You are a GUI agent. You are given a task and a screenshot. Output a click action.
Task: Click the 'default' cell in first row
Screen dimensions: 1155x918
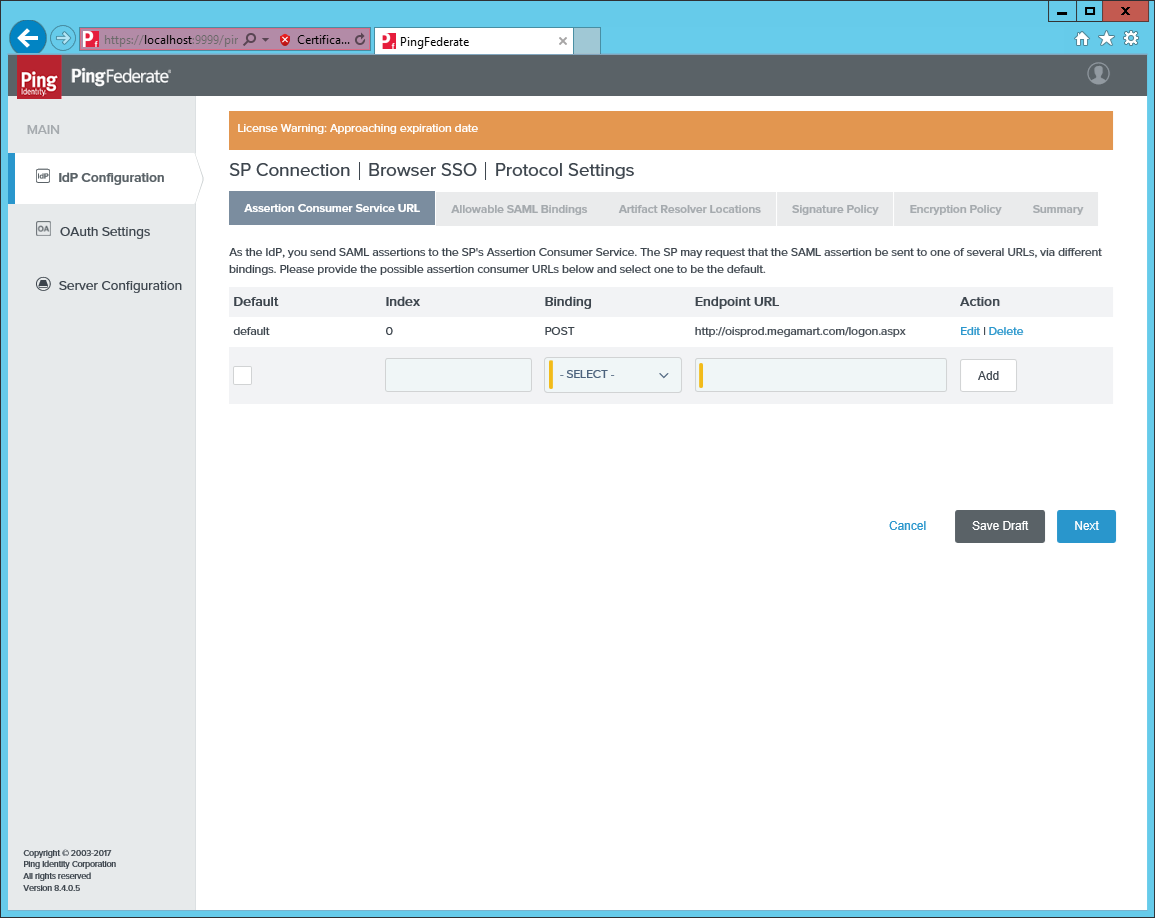[251, 332]
